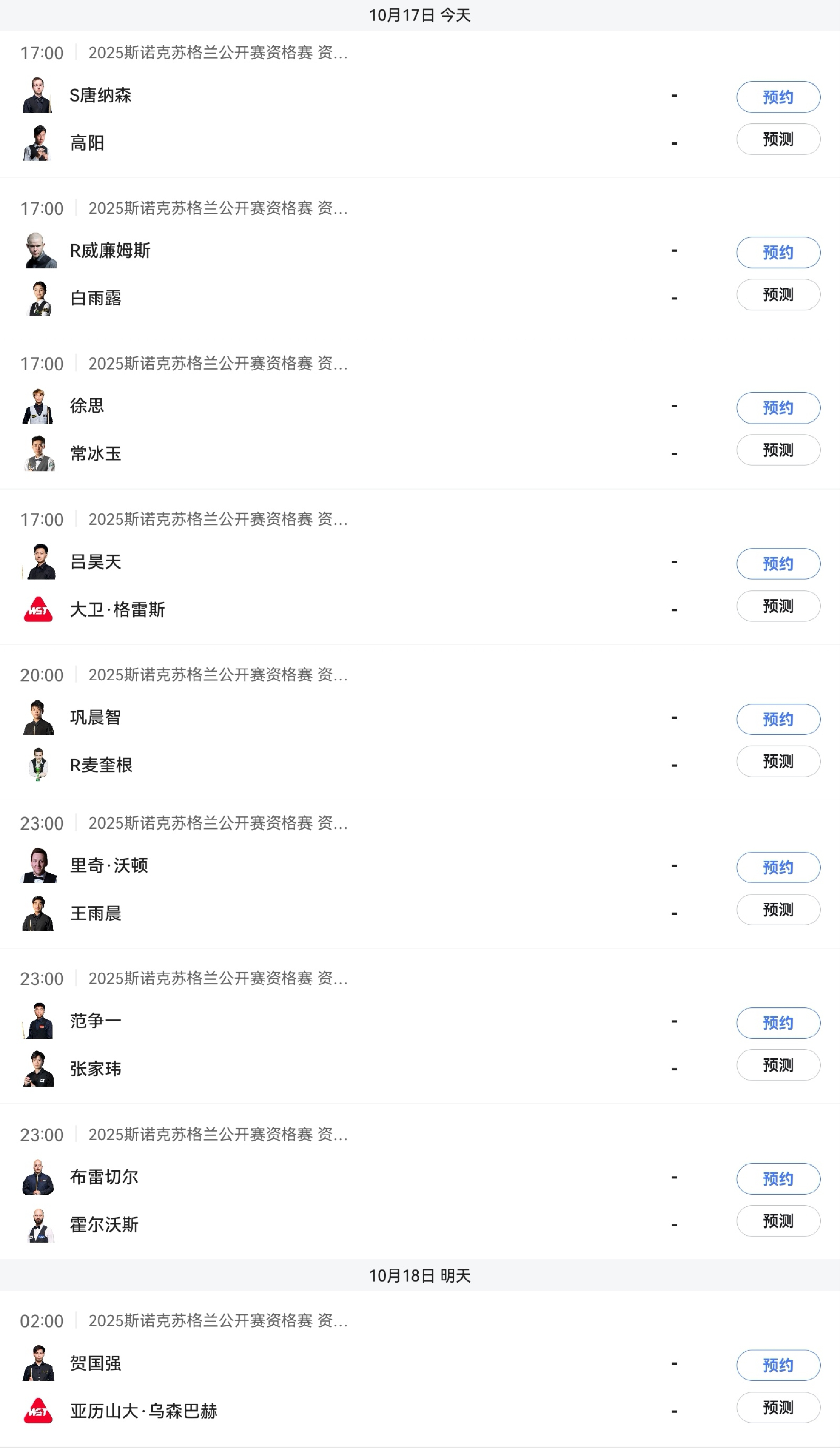Viewport: 840px width, 1448px height.
Task: Open prediction for 巩晨智 vs R麦奎根
Action: click(x=778, y=762)
